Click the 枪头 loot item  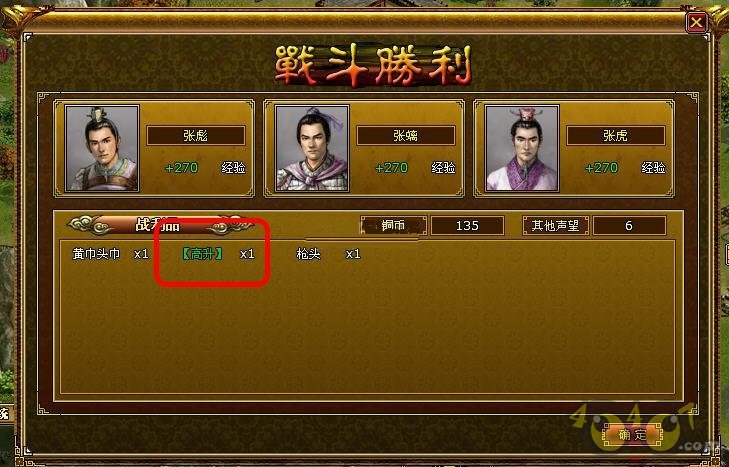point(308,254)
